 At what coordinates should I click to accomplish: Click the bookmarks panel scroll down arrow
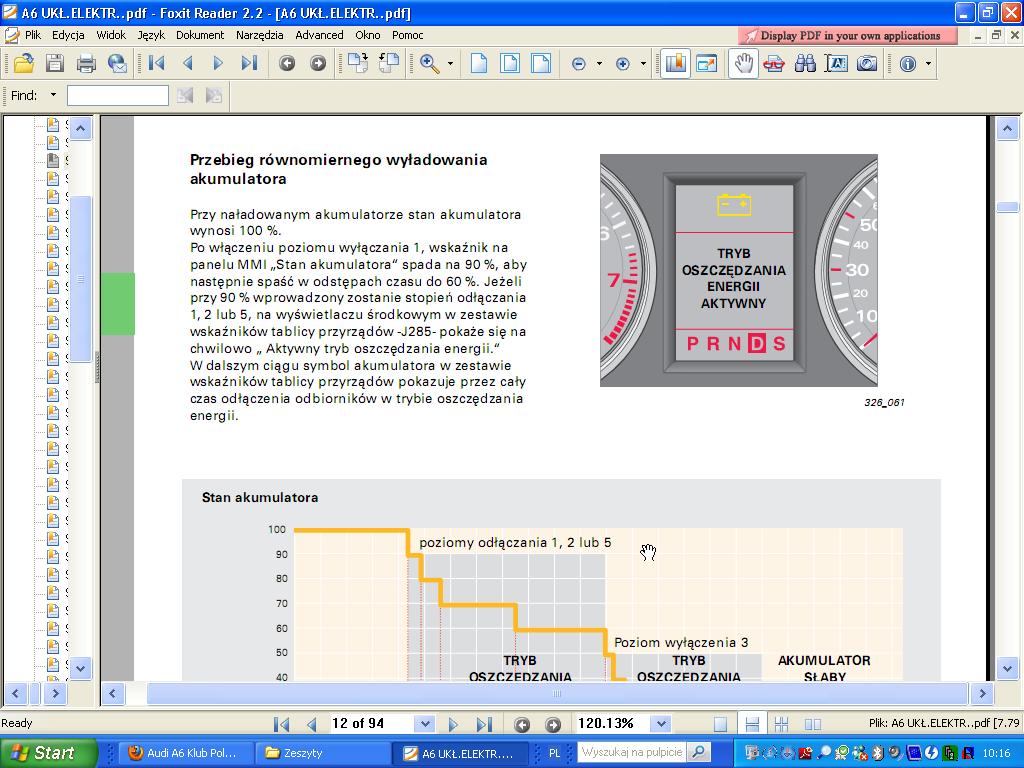click(x=80, y=669)
